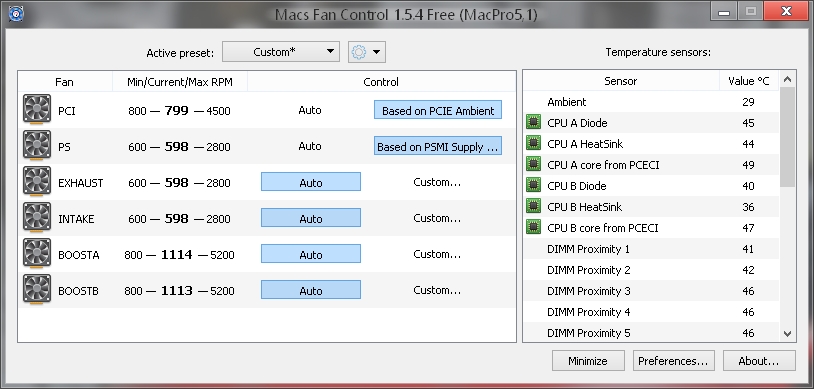Click CPU B core from PCECI chip icon
The width and height of the screenshot is (814, 389).
click(533, 227)
